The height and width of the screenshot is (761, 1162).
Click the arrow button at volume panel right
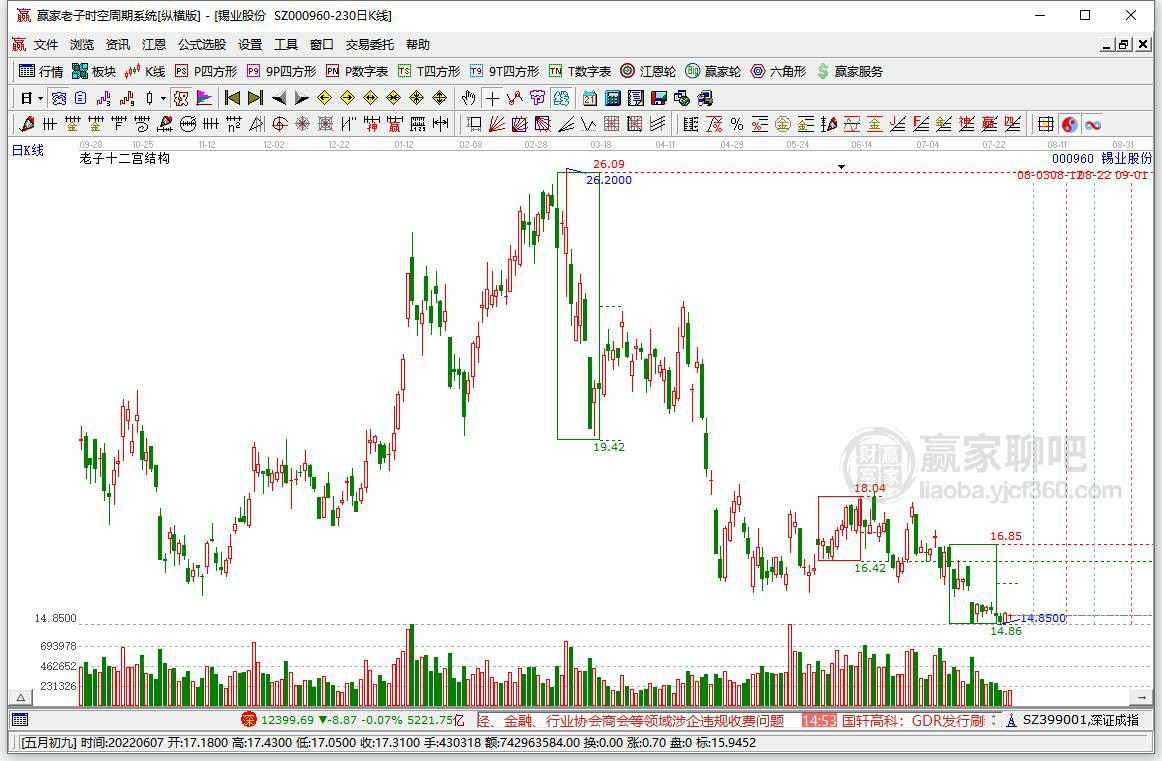click(x=1142, y=698)
